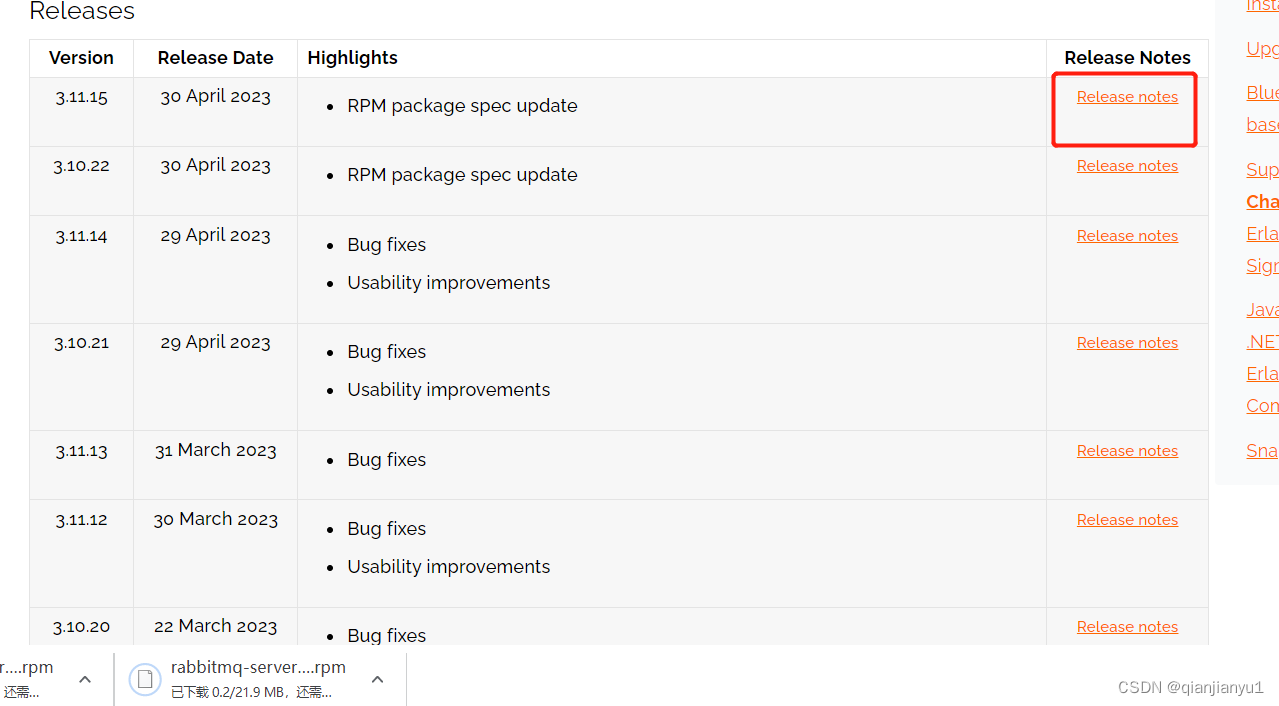The width and height of the screenshot is (1279, 706).
Task: View Release notes for 3.10.21
Action: (x=1126, y=342)
